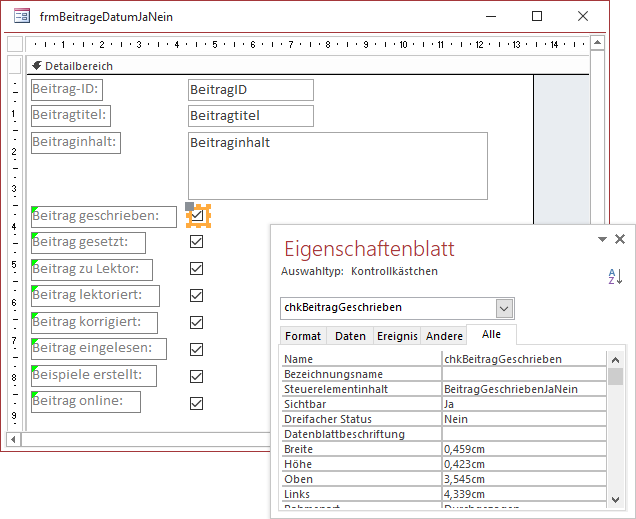Click the Detailbereich section selector on vertical ruler

[x=15, y=65]
